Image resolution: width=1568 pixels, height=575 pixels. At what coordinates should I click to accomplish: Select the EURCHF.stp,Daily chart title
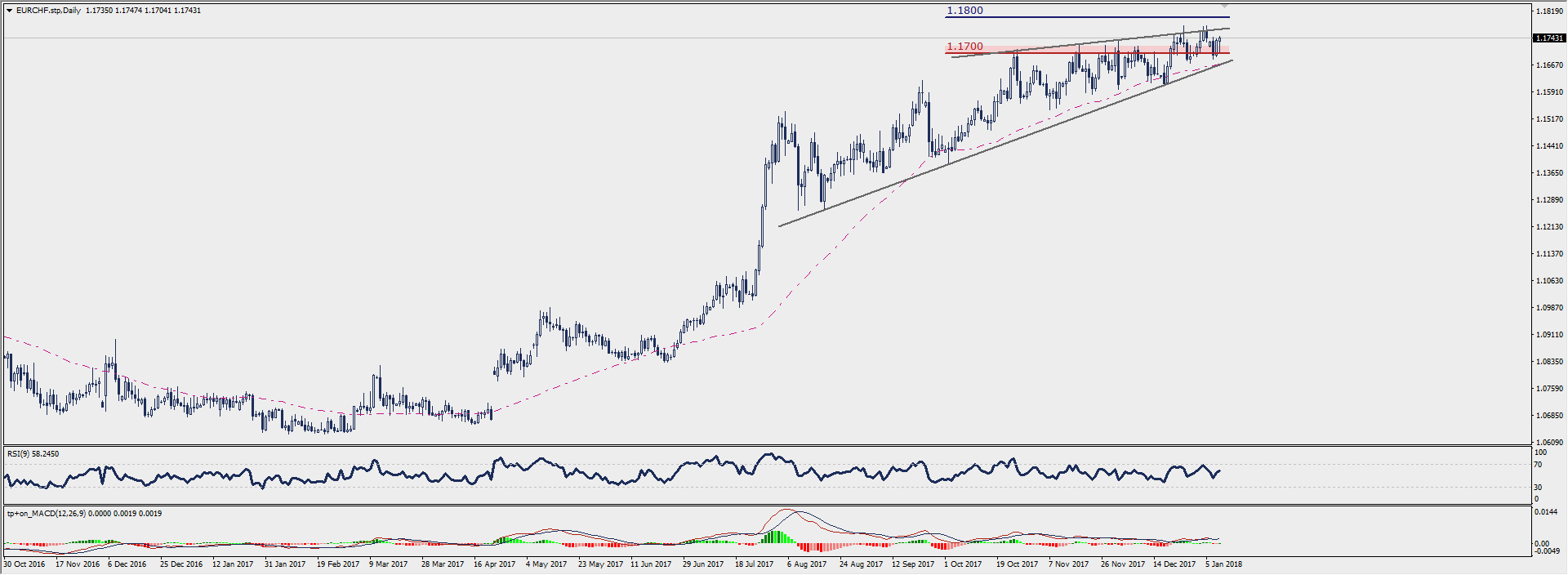coord(48,11)
